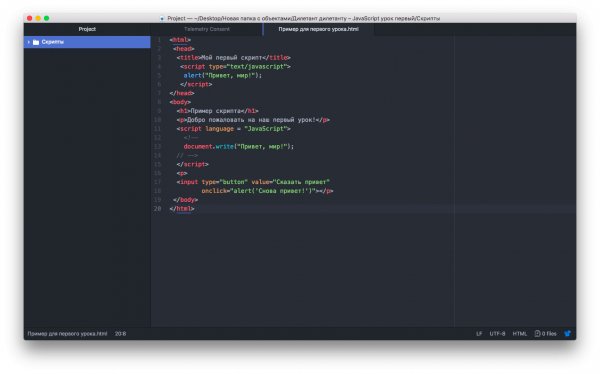Click line number 11 in the gutter
This screenshot has width=600, height=374.
point(157,129)
